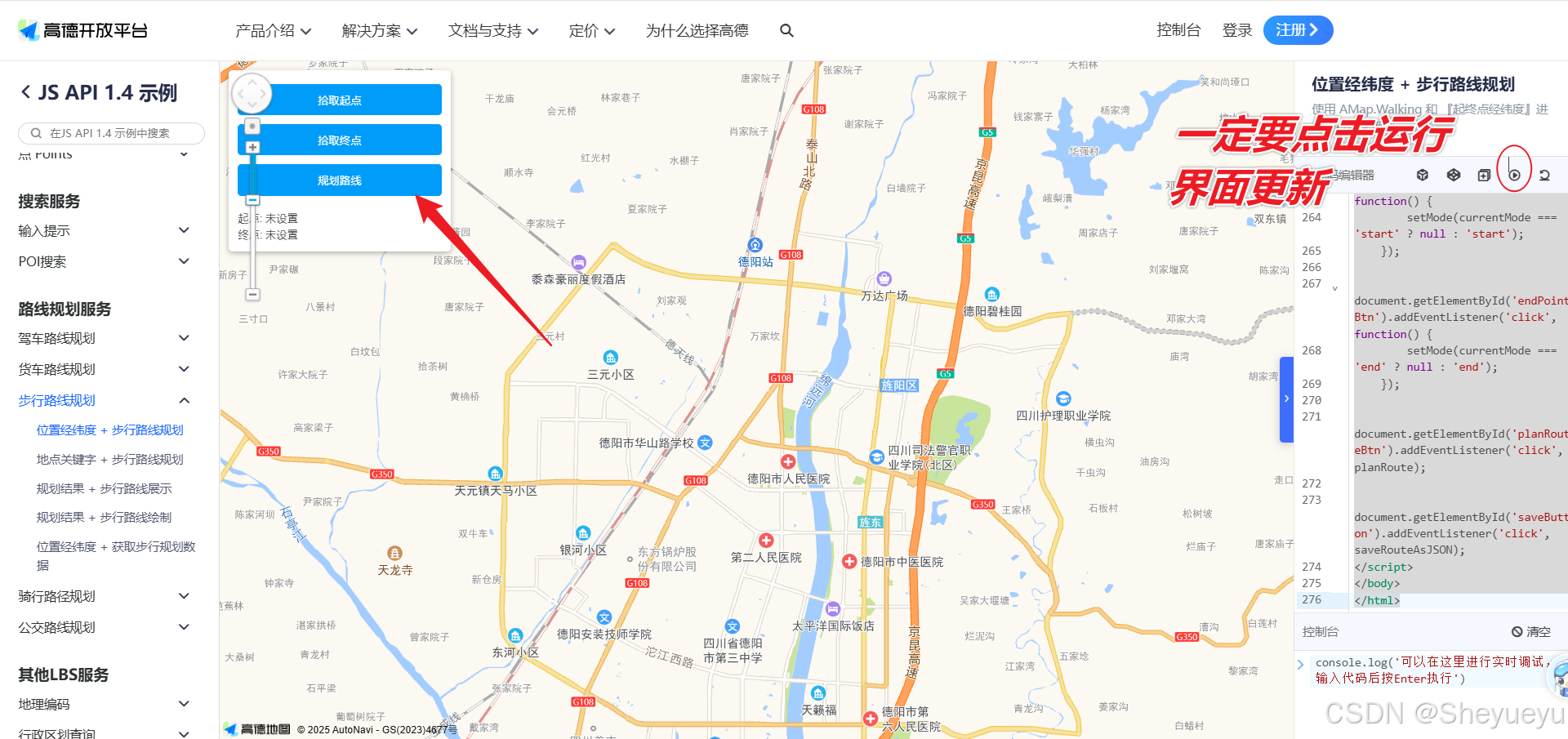Screen dimensions: 1568x739
Task: Select 位置经纬度 + 获取步行规划数据 example
Action: point(116,556)
